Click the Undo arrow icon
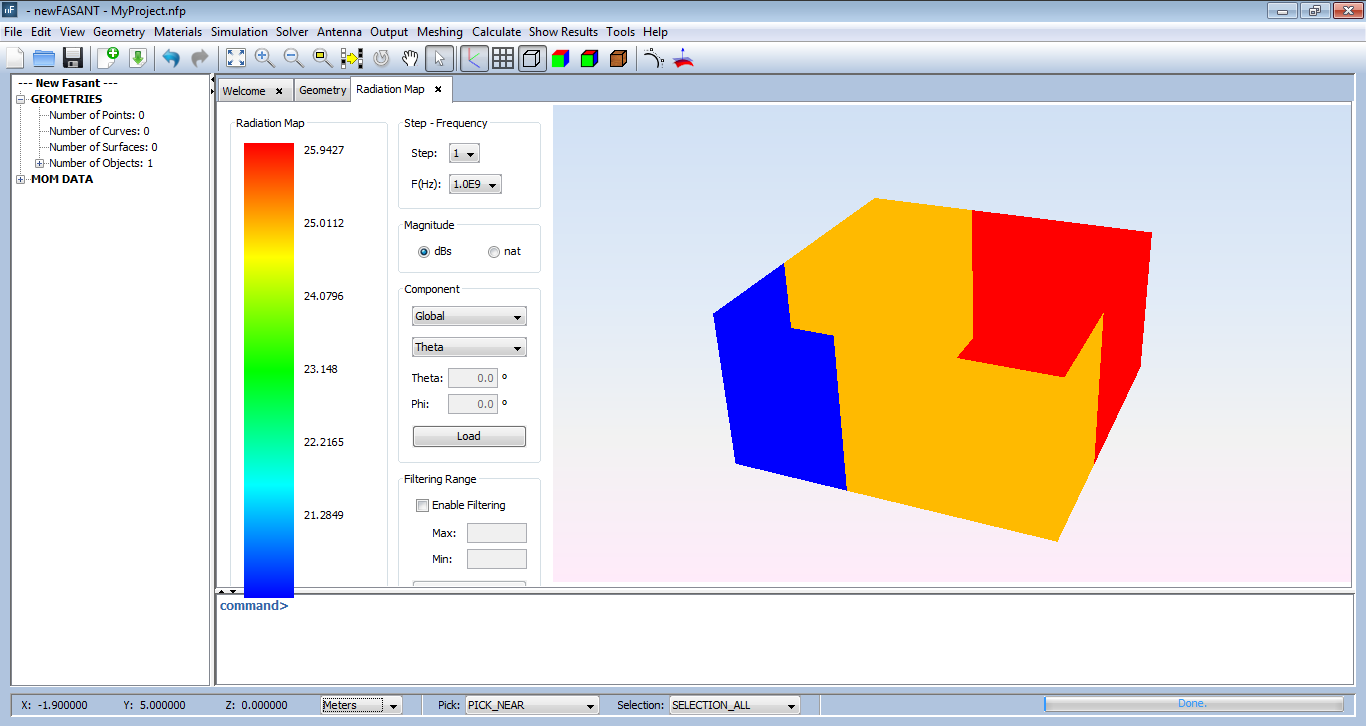This screenshot has height=726, width=1366. (171, 58)
